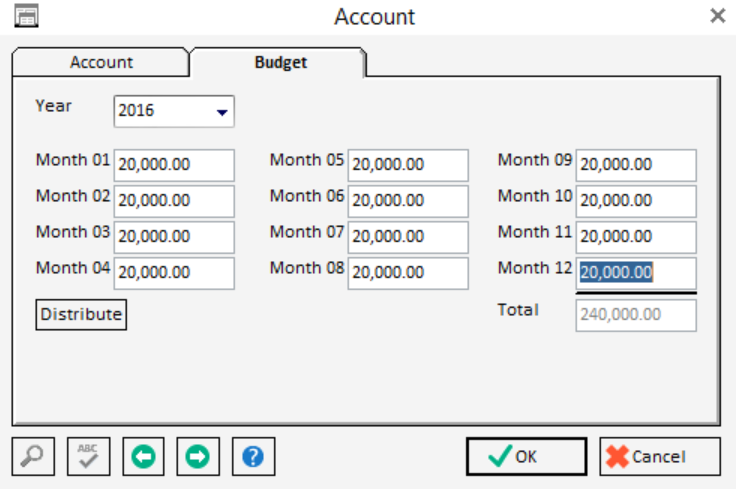Click the ABC spell check icon
The image size is (736, 489).
point(87,456)
